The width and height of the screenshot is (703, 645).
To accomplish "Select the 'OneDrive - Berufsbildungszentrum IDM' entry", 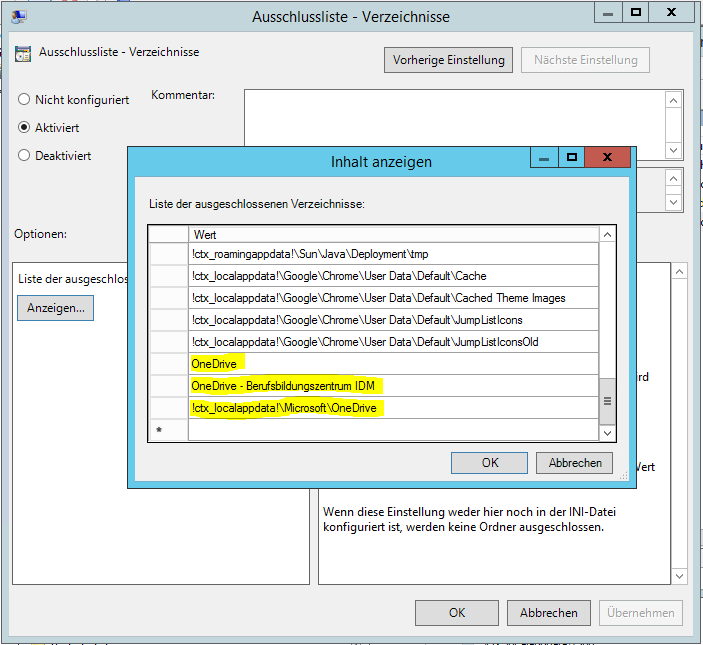I will coord(288,386).
